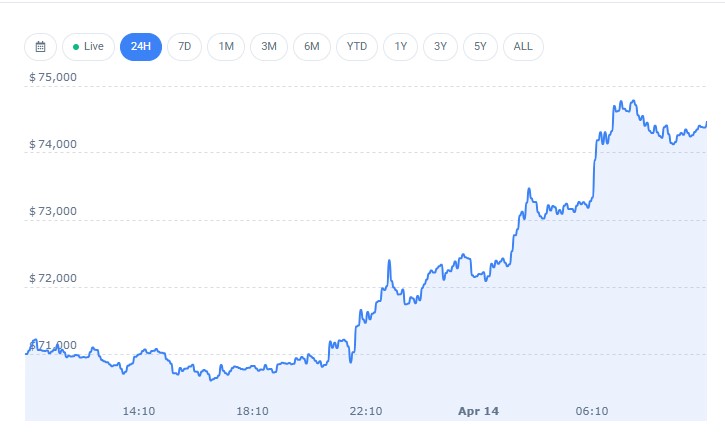Select the 24H time range

pos(141,47)
